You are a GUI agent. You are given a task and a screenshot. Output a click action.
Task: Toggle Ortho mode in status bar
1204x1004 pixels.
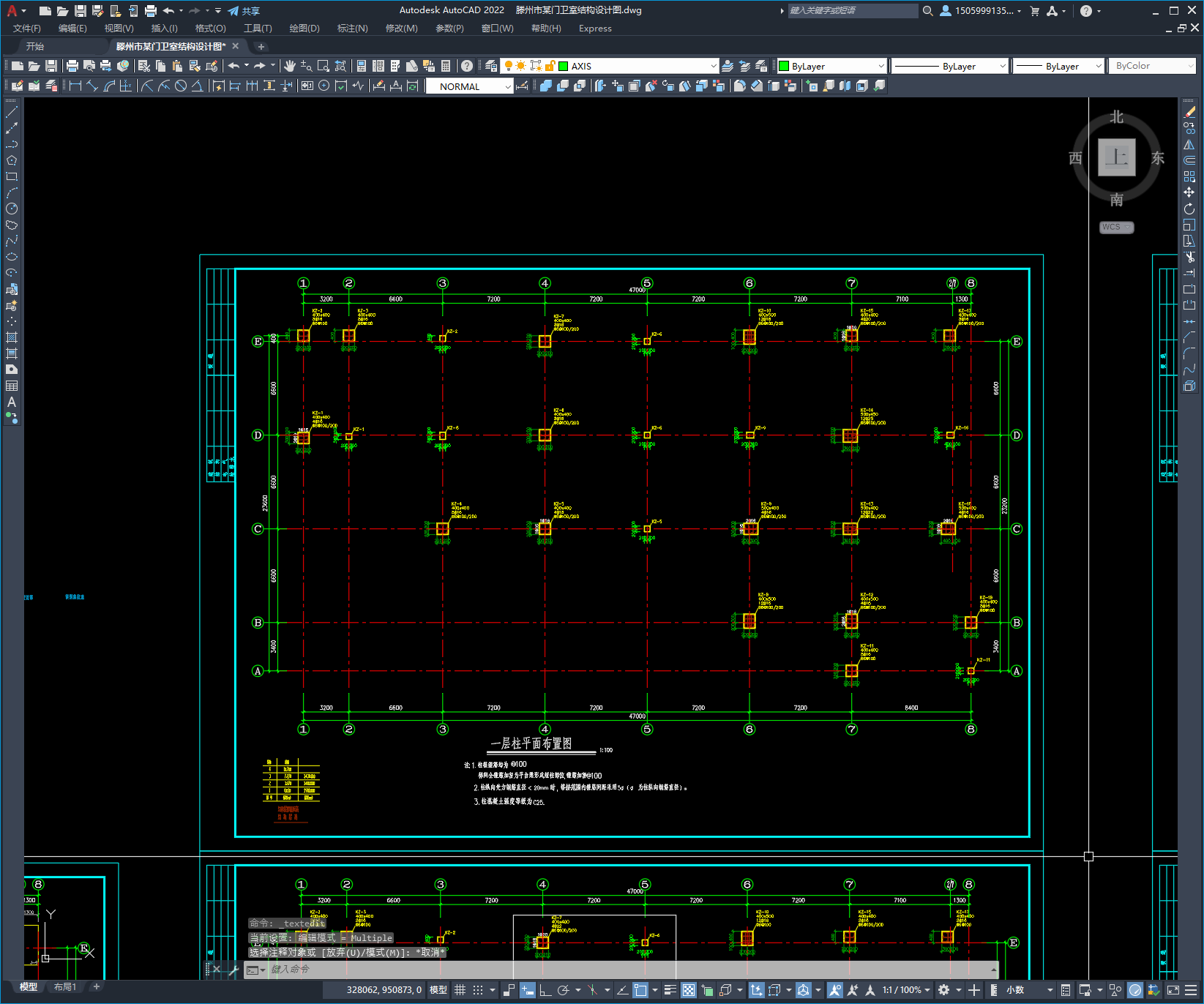(x=545, y=990)
